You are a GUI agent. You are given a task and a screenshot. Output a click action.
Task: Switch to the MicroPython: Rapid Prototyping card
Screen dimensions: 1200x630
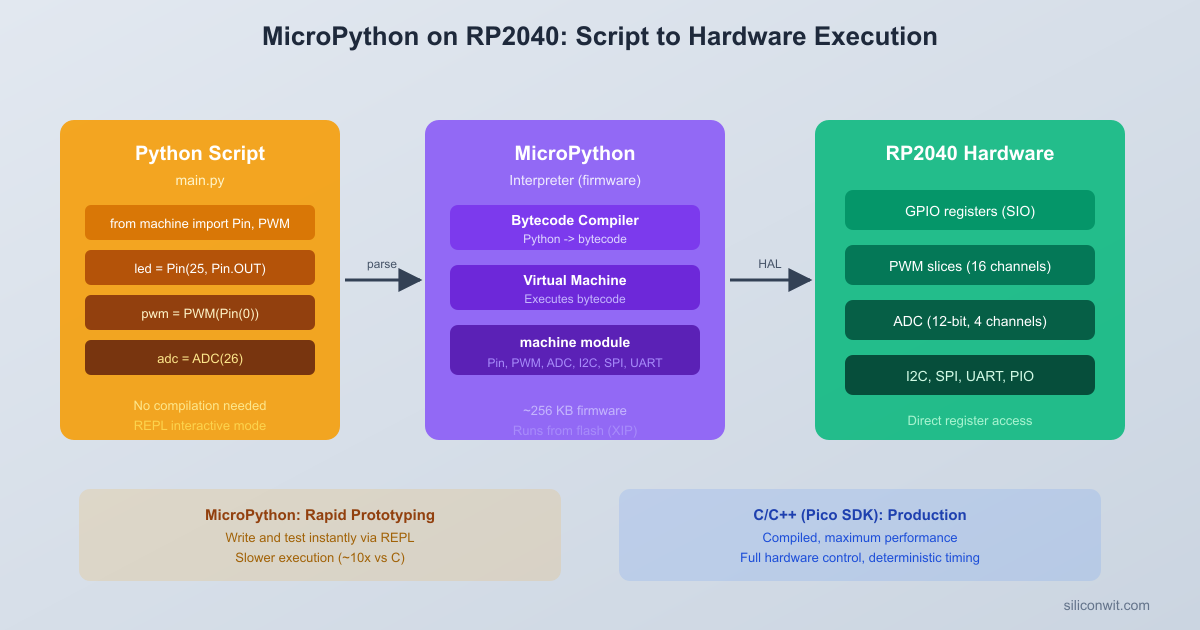[320, 534]
